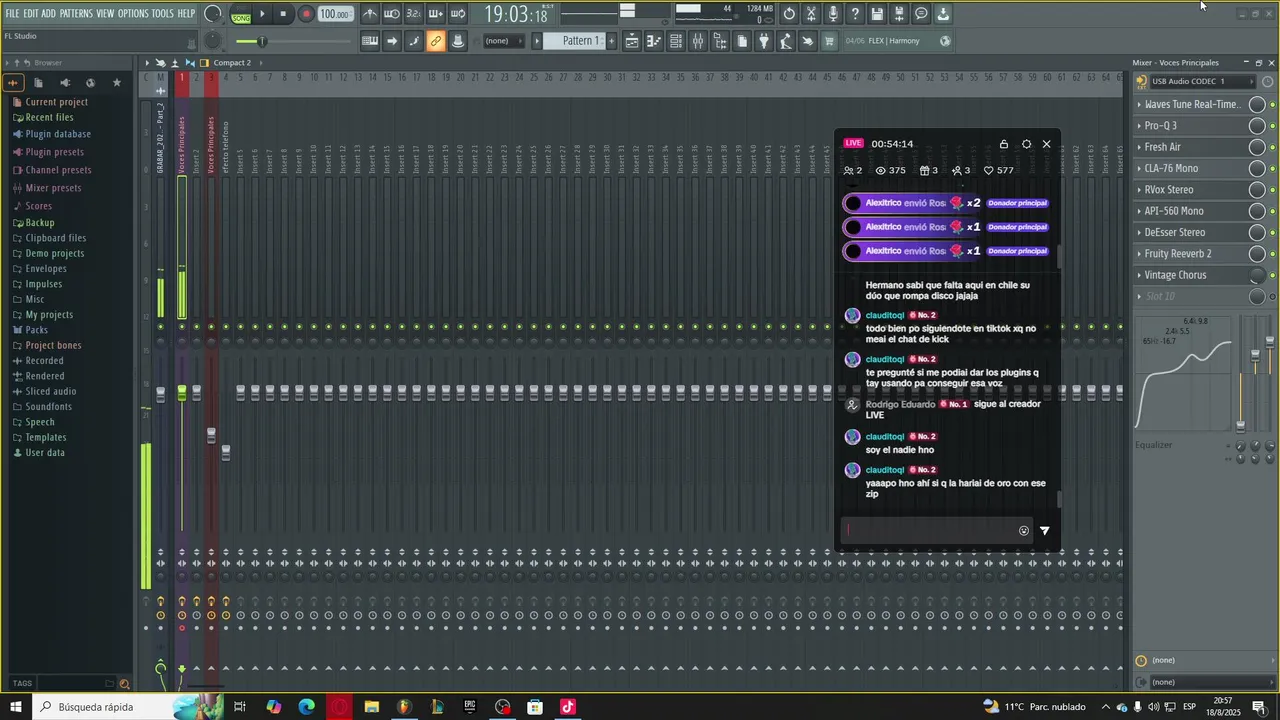1280x720 pixels.
Task: Start playback with the play button
Action: pyautogui.click(x=262, y=14)
